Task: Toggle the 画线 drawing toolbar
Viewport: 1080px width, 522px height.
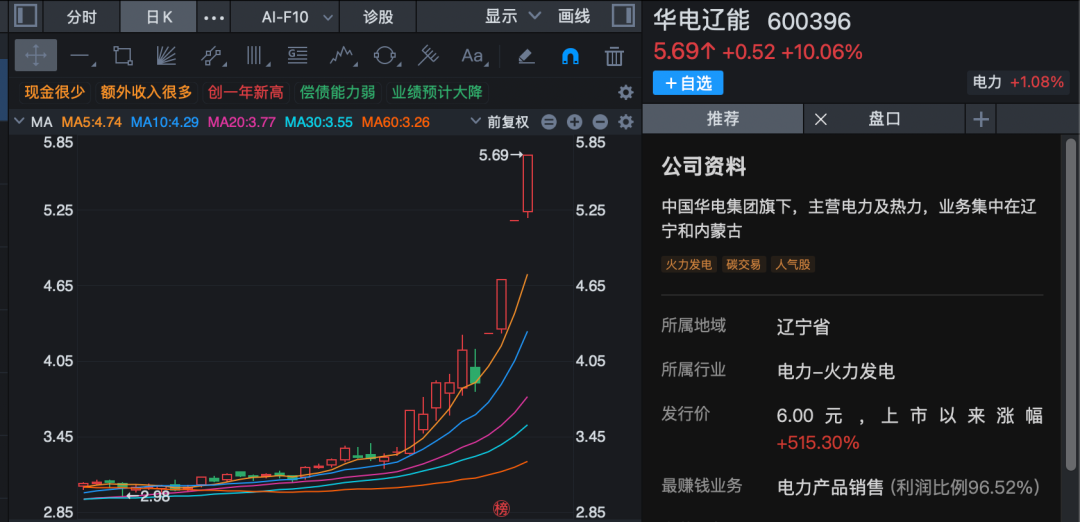Action: click(574, 17)
